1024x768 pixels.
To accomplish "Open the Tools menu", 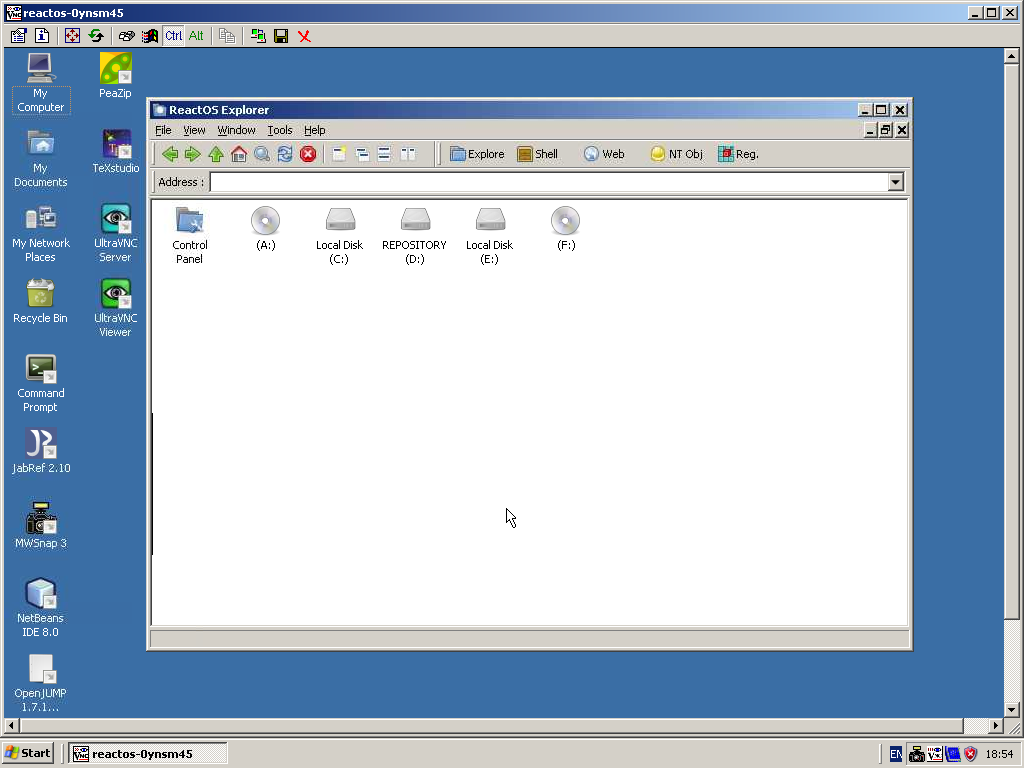I will pyautogui.click(x=280, y=130).
